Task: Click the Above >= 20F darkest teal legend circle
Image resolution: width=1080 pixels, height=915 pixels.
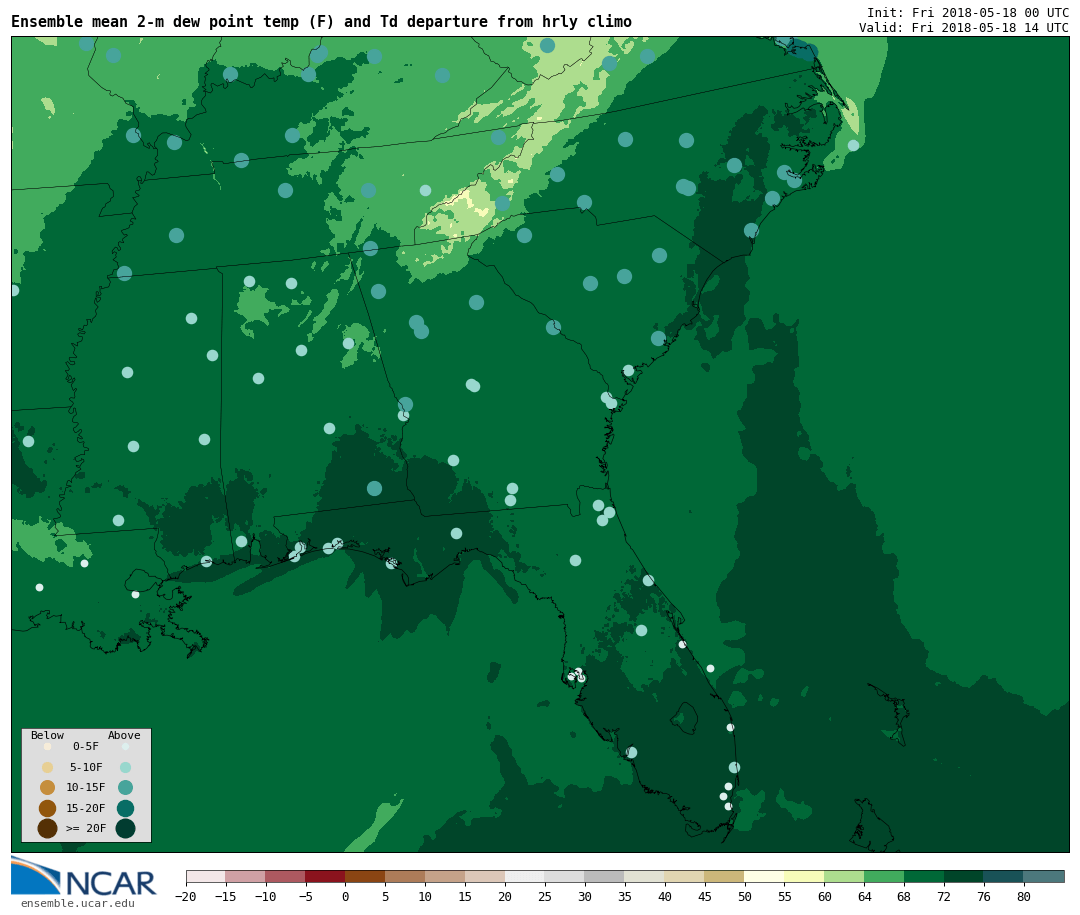Action: pyautogui.click(x=125, y=828)
